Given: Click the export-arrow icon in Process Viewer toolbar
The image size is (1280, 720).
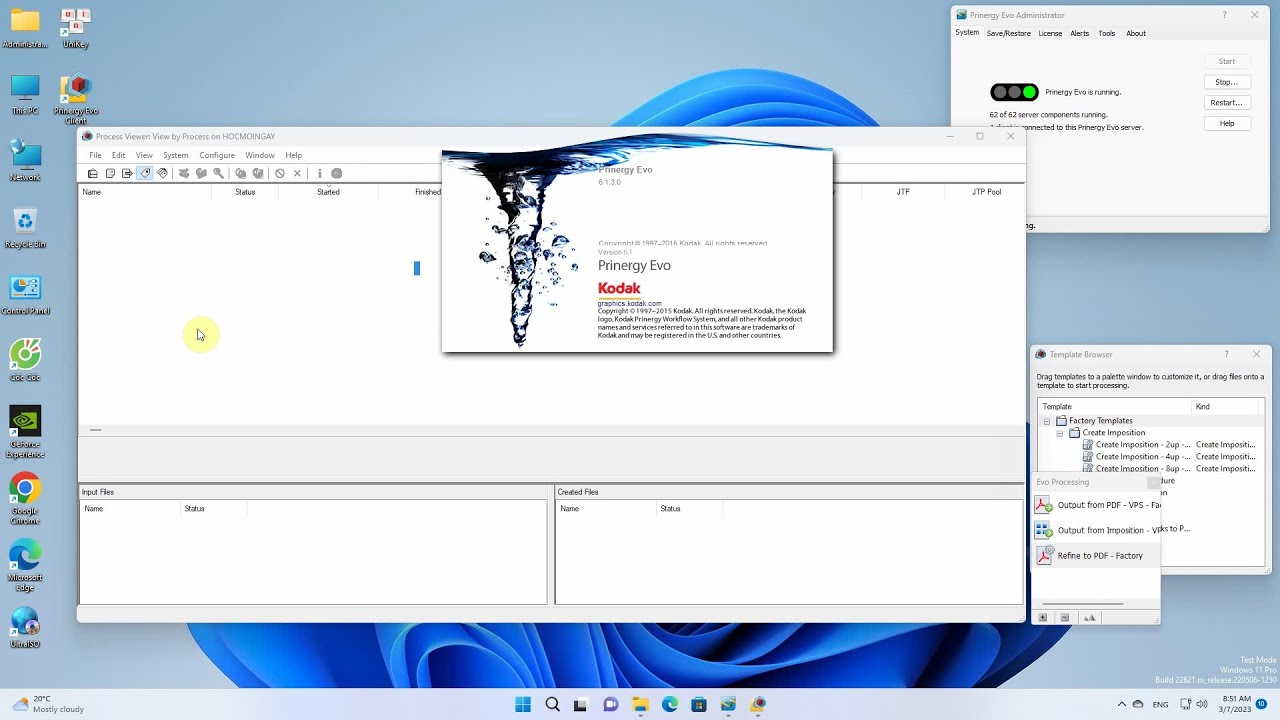Looking at the screenshot, I should click(127, 174).
